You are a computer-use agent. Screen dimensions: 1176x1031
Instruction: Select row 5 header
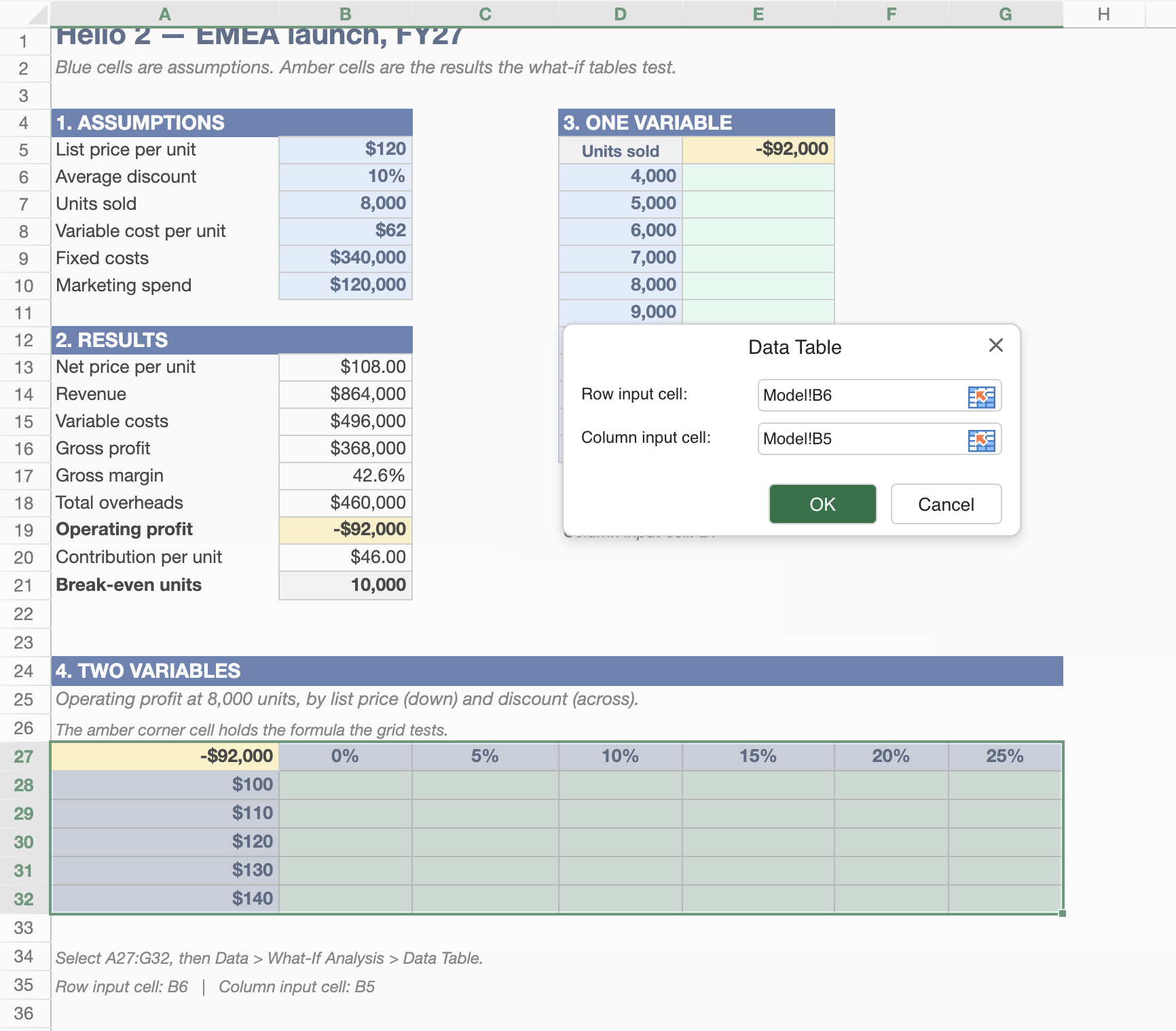(x=24, y=150)
